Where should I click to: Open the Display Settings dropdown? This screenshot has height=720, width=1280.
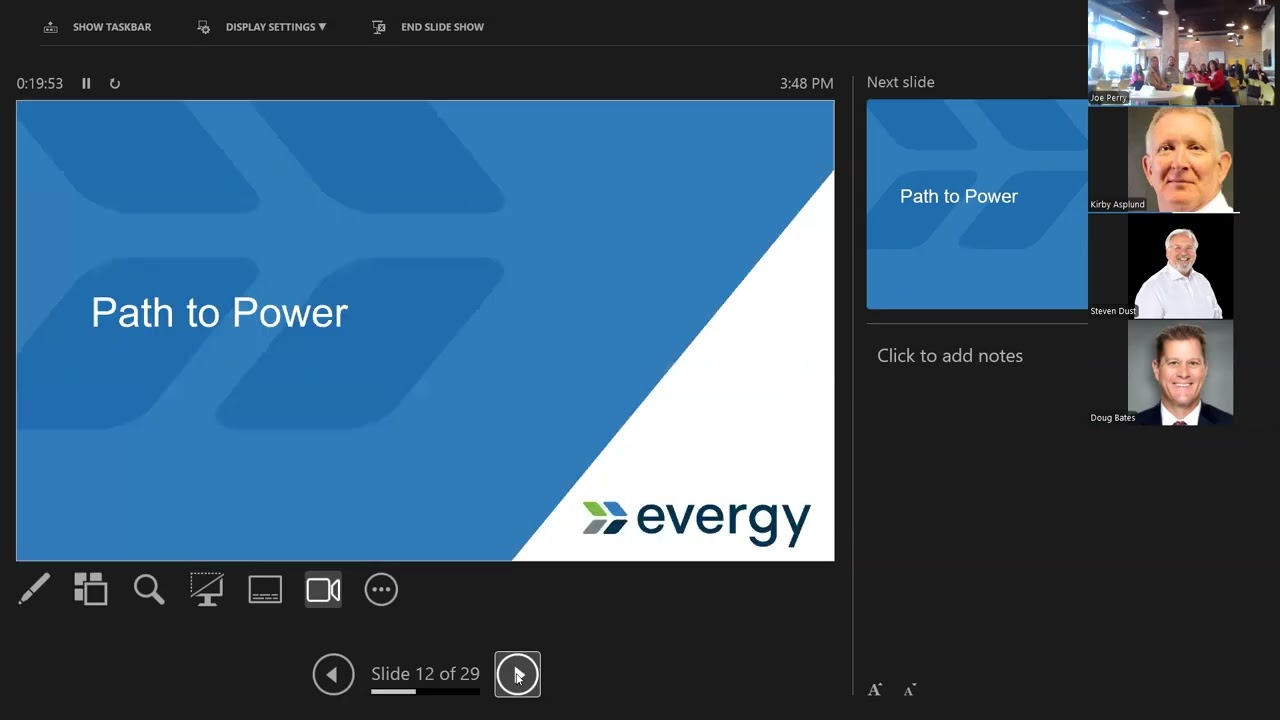[262, 27]
